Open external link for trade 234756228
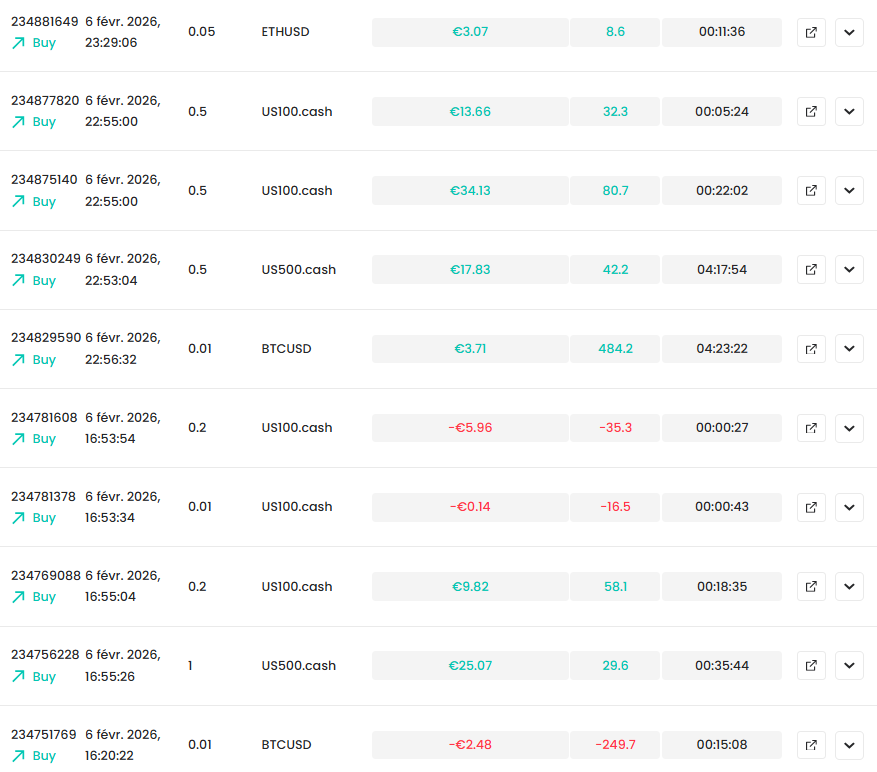Screen dimensions: 877x772 [811, 666]
